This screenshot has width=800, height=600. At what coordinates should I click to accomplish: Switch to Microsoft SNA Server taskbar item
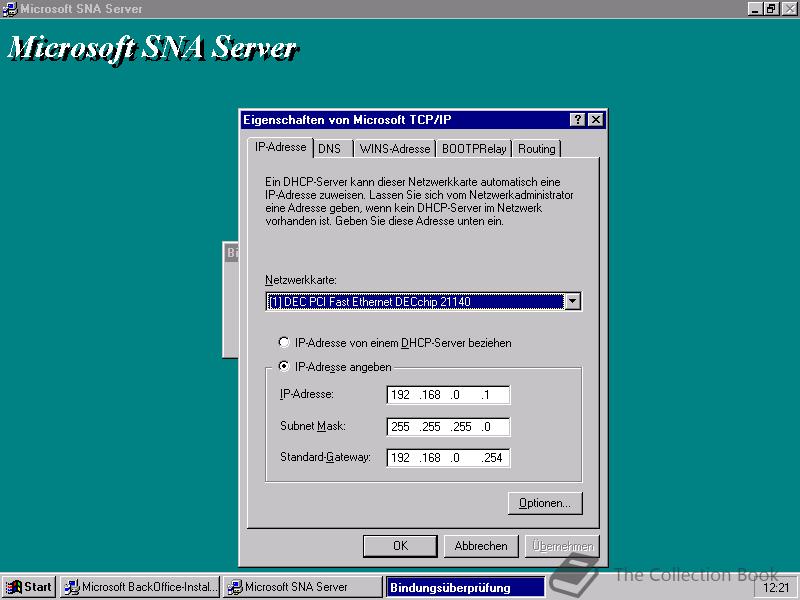303,587
